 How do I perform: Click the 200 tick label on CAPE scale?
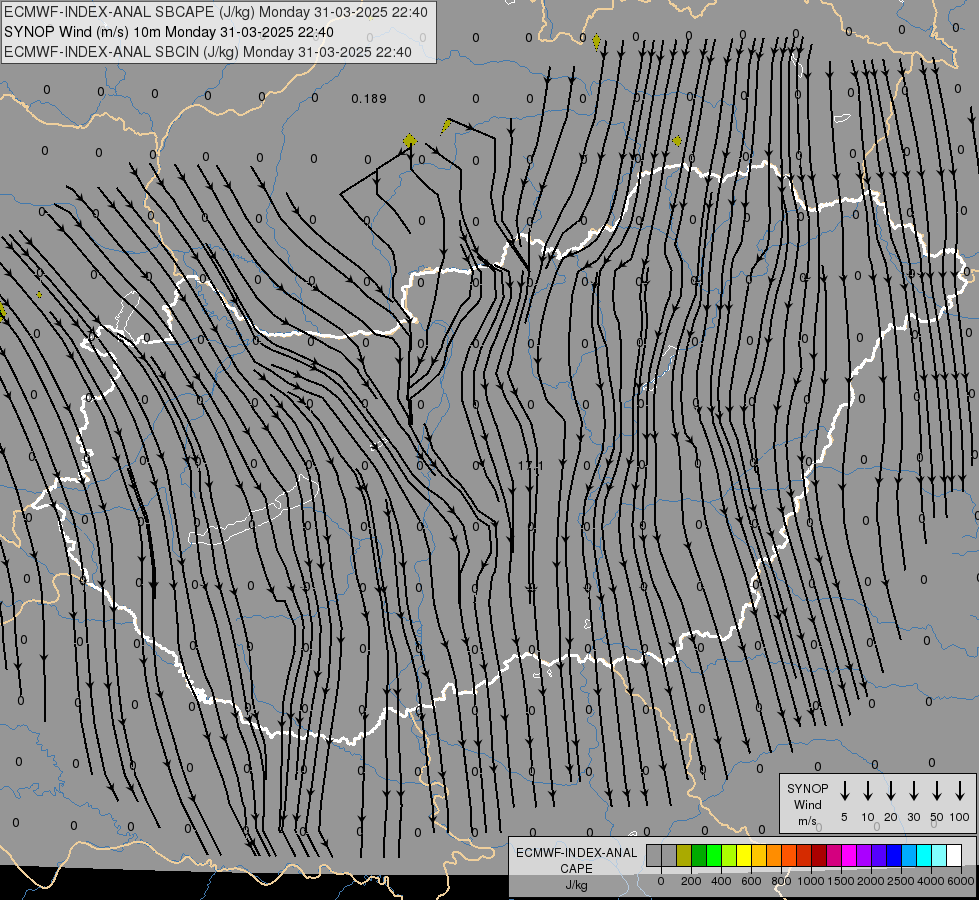coord(691,881)
